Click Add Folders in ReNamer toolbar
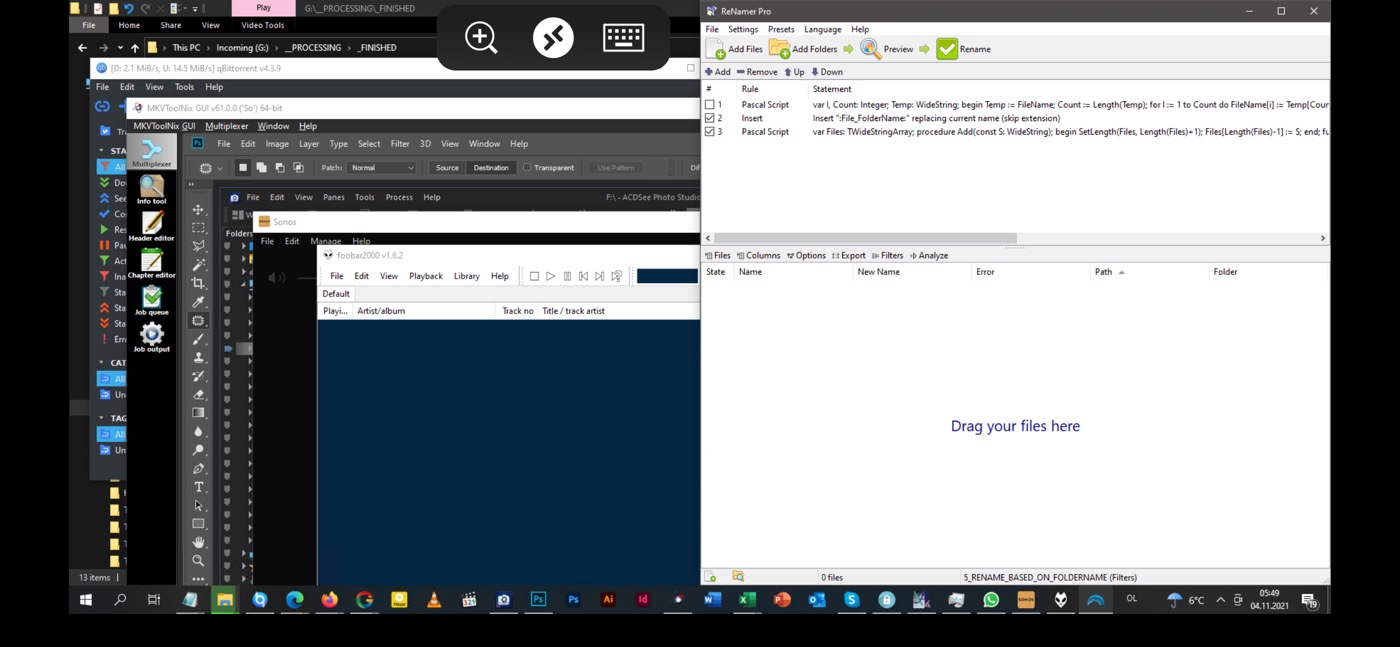The width and height of the screenshot is (1400, 647). point(803,49)
